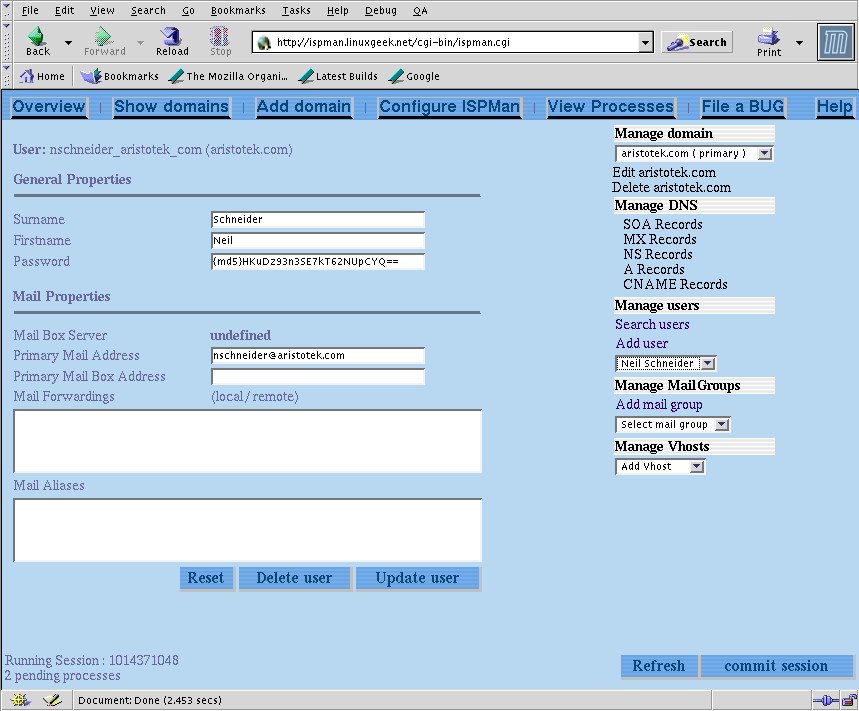The width and height of the screenshot is (859, 711).
Task: Expand the Back button history dropdown
Action: (68, 42)
